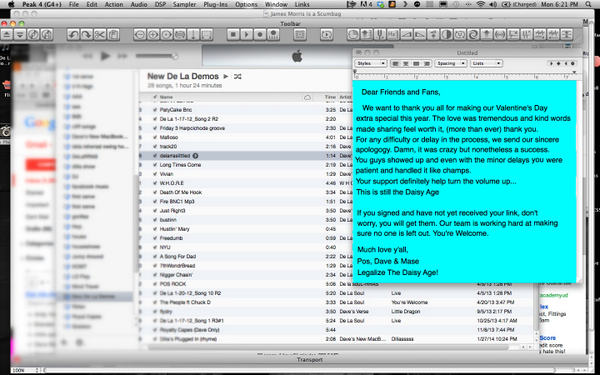The width and height of the screenshot is (600, 375).
Task: Sort iTunes list by Time column header
Action: (x=330, y=97)
